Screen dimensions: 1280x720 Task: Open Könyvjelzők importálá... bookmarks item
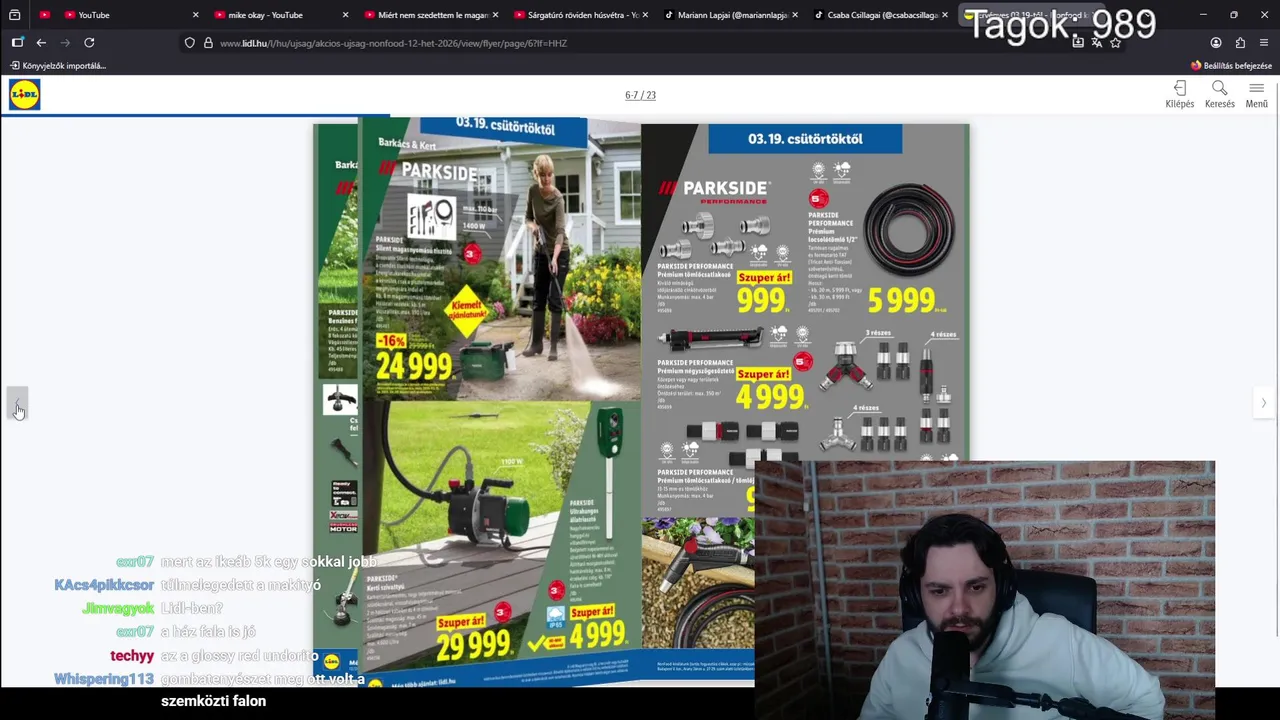coord(58,66)
